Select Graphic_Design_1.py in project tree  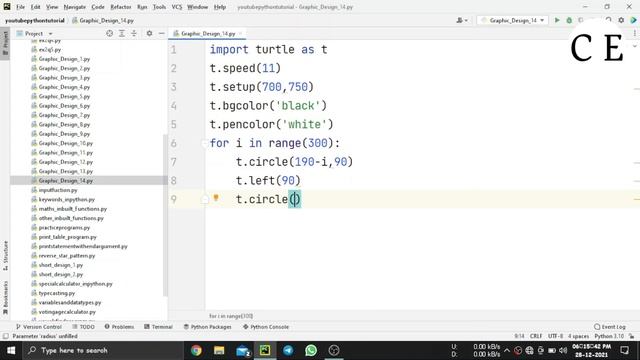pyautogui.click(x=64, y=59)
